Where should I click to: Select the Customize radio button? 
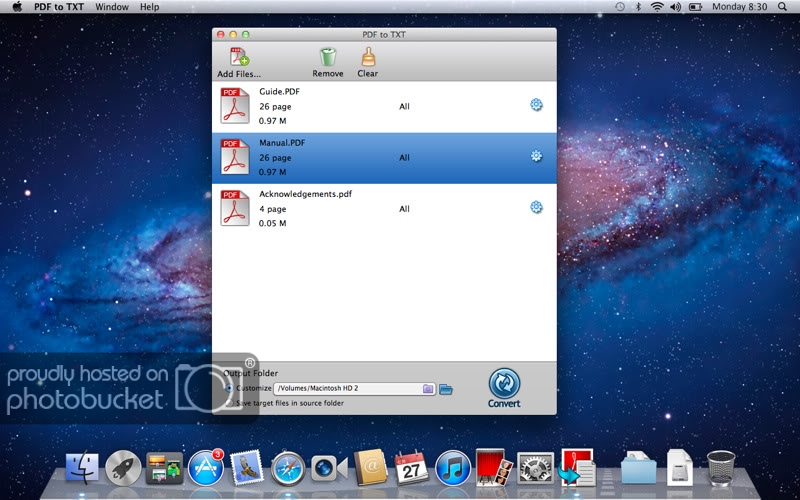(x=229, y=388)
